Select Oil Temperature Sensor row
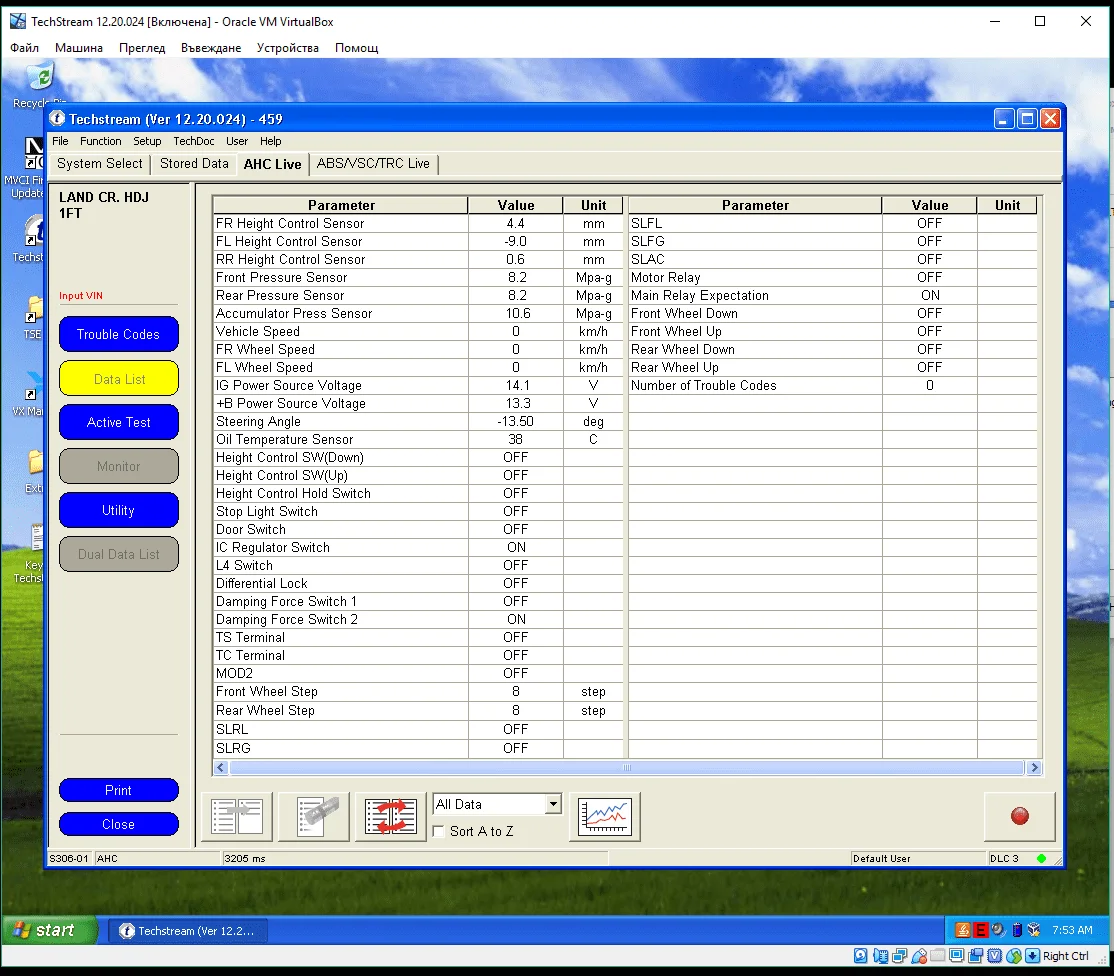 418,440
